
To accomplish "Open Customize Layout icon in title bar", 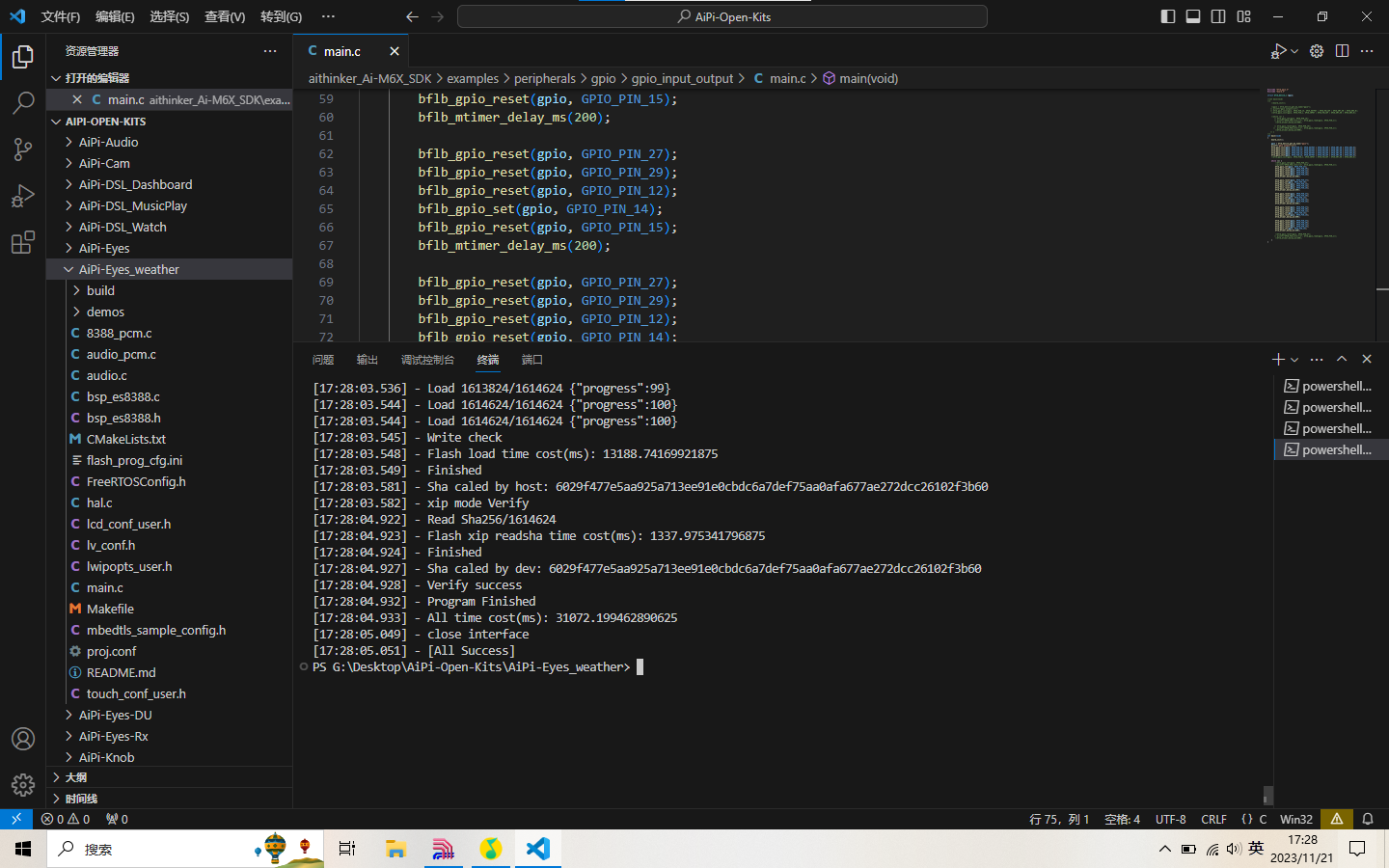I will point(1244,16).
